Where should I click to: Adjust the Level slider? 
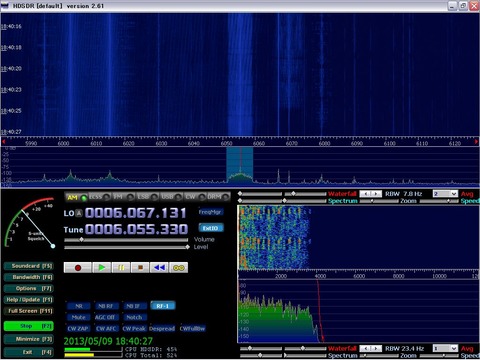[x=126, y=247]
